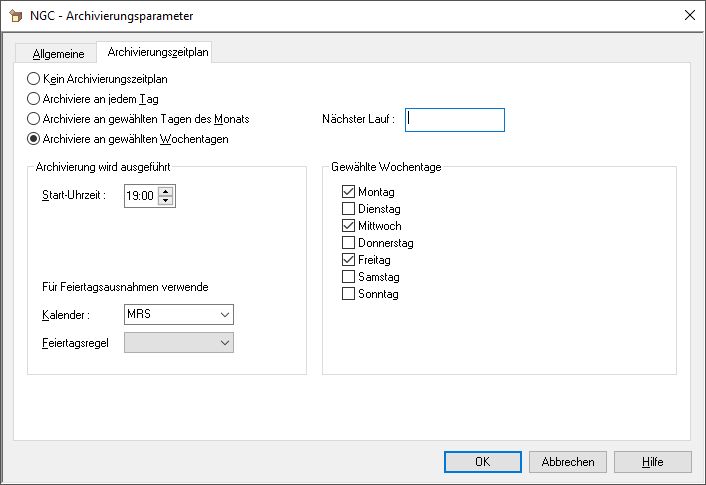This screenshot has width=706, height=485.
Task: Select Archiviere an gewählten Wochentagen option
Action: [34, 139]
